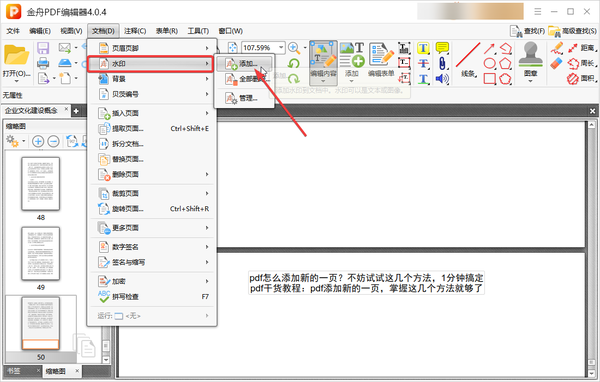Choose Add in watermark submenu
600x382 pixels.
(x=244, y=64)
